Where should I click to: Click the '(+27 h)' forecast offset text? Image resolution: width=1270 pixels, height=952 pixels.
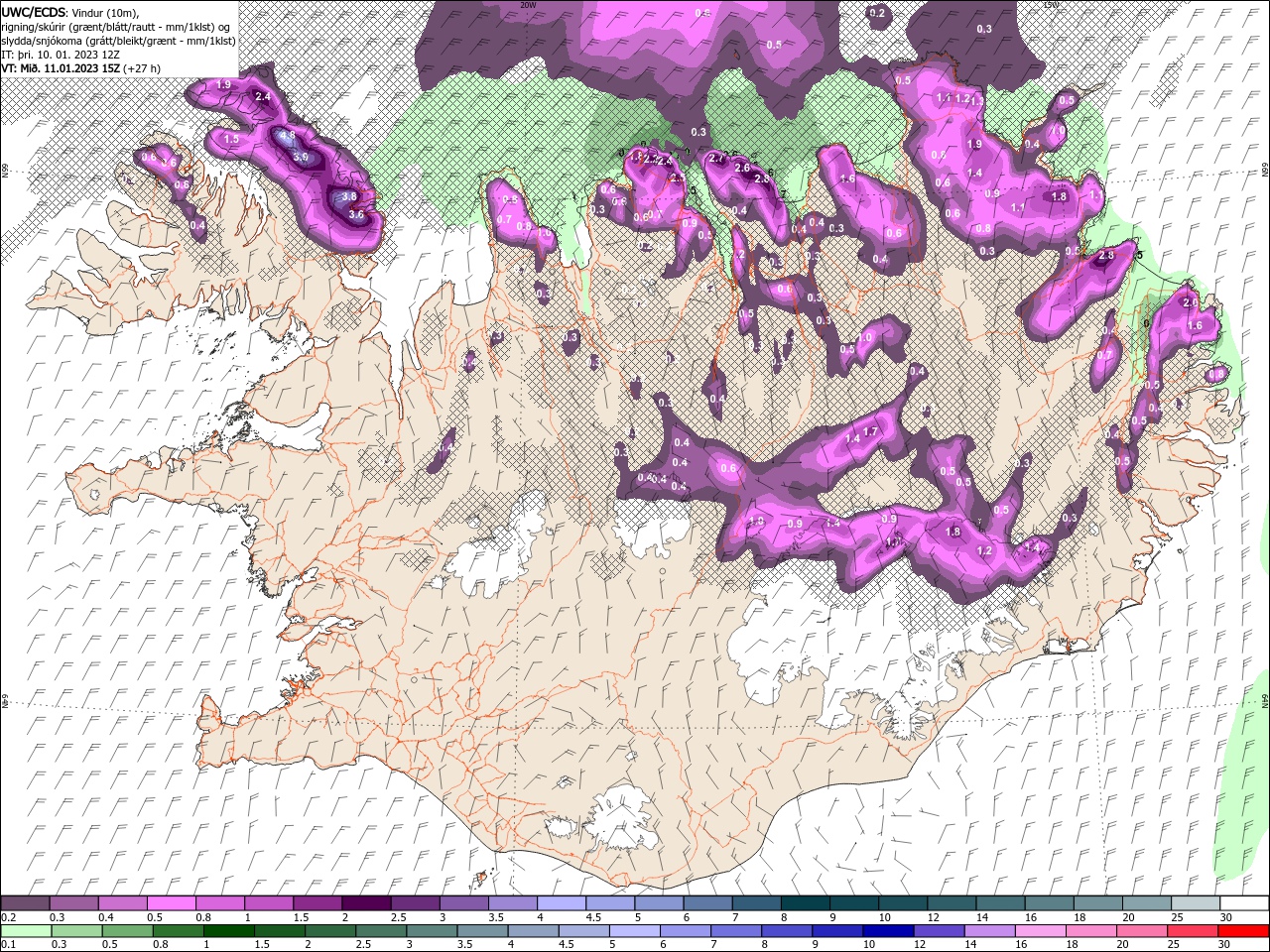(142, 68)
